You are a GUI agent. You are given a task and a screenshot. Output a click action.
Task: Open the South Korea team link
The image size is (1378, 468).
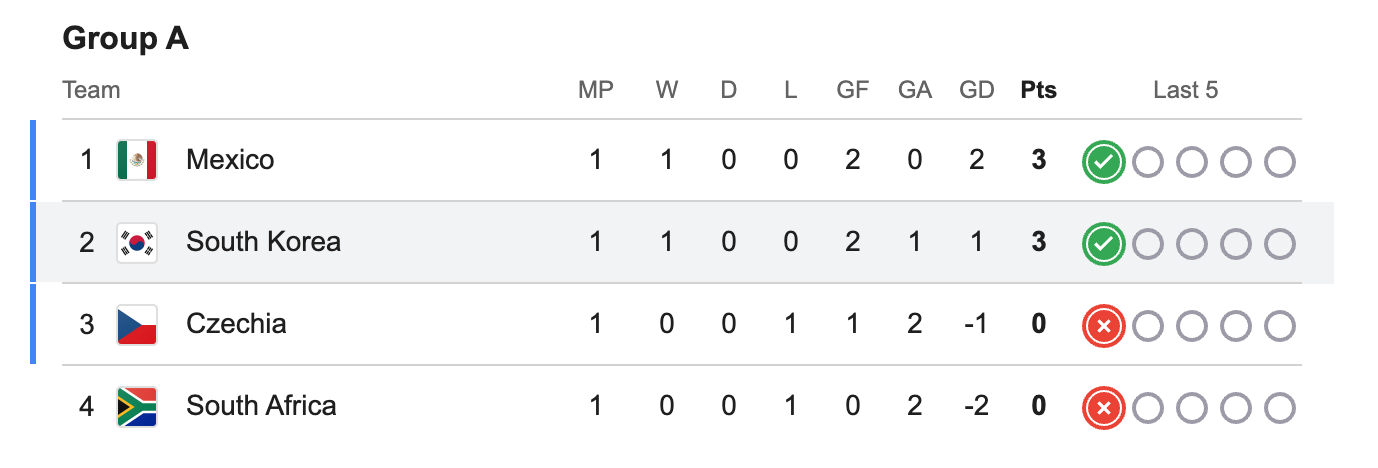tap(263, 242)
